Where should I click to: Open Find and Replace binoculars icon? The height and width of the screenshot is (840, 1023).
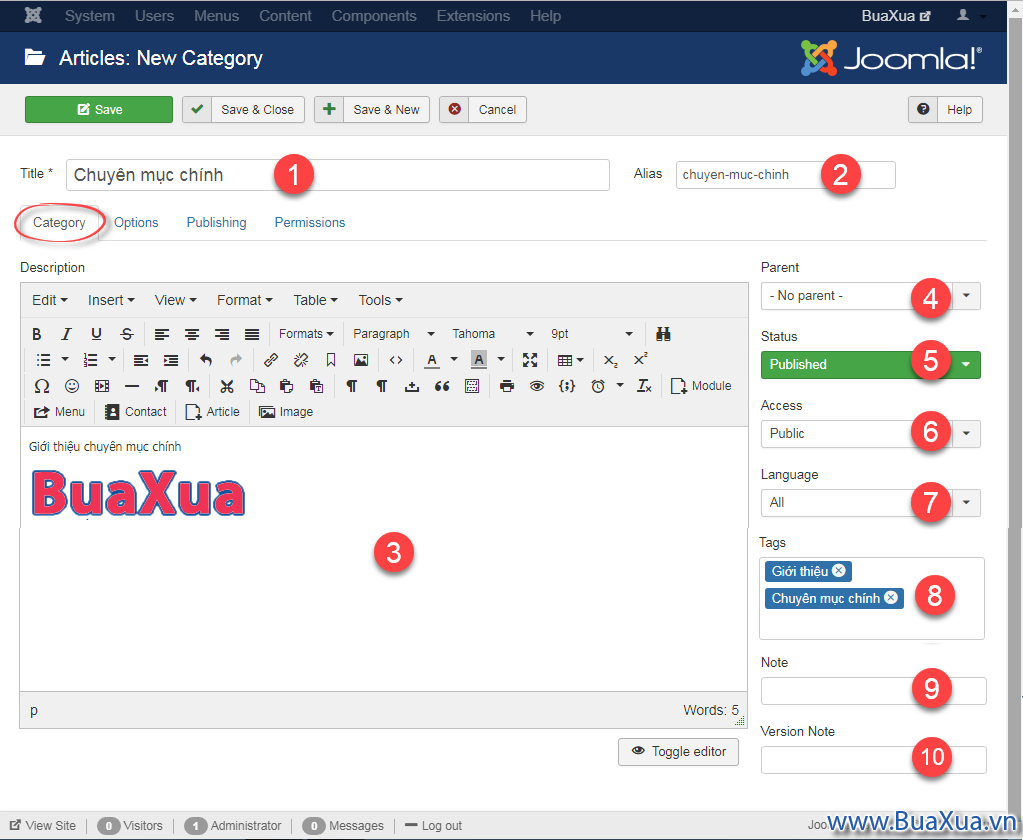tap(664, 334)
